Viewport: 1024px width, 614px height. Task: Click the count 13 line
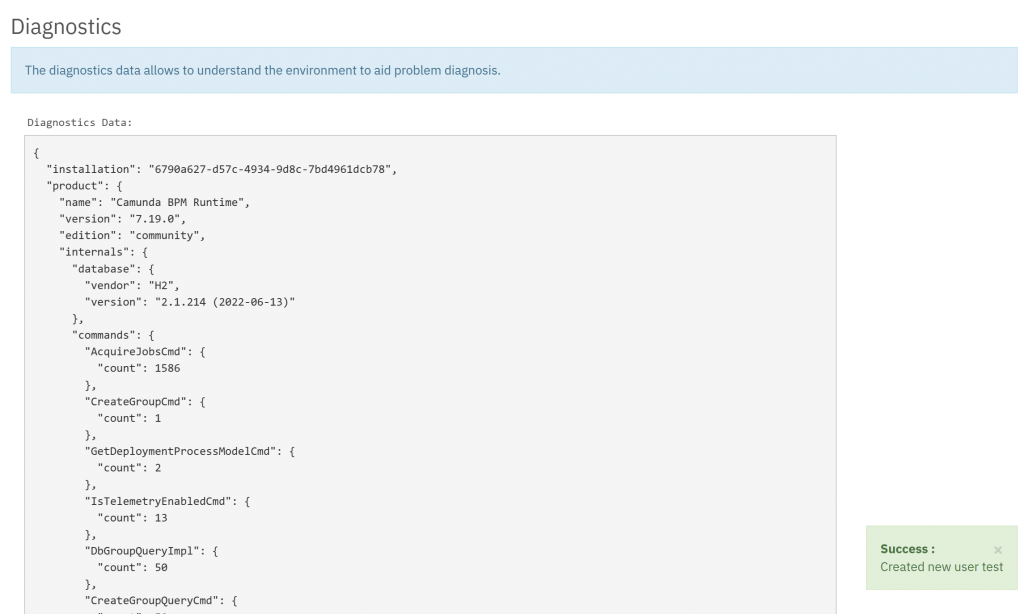(x=132, y=518)
